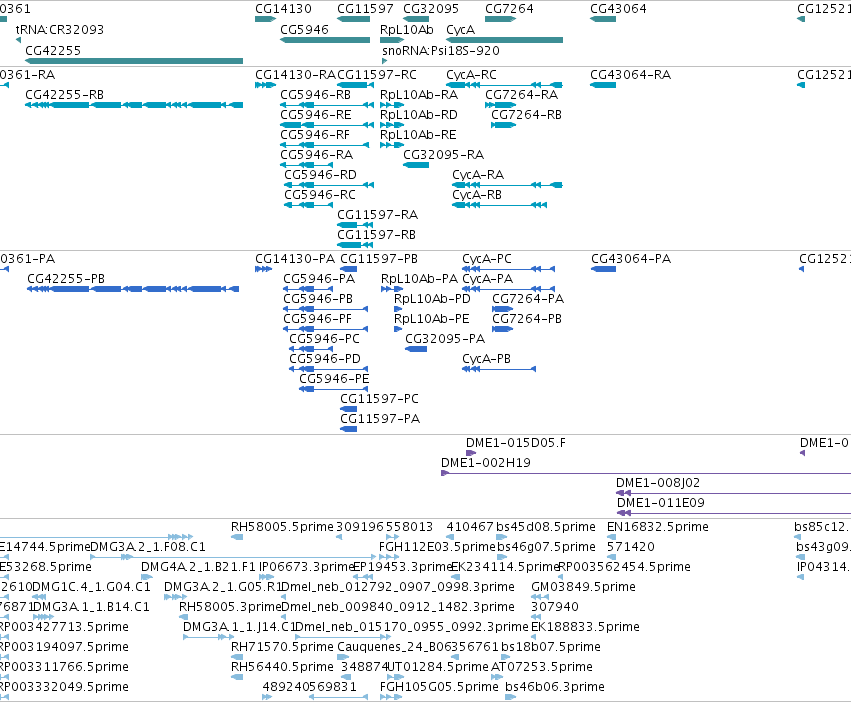Viewport: 851px width, 702px height.
Task: Click the RH58005.5prime EST glyph
Action: [x=237, y=537]
